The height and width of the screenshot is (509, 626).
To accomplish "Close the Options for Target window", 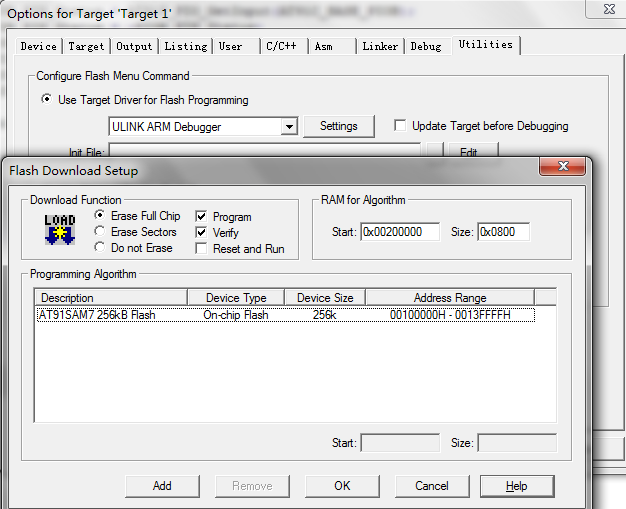I will pyautogui.click(x=608, y=9).
